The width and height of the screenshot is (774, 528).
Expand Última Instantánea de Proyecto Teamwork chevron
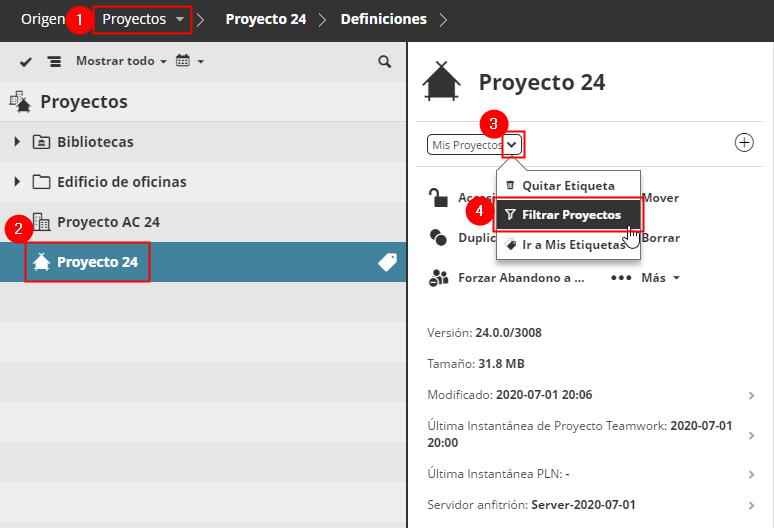[x=751, y=435]
